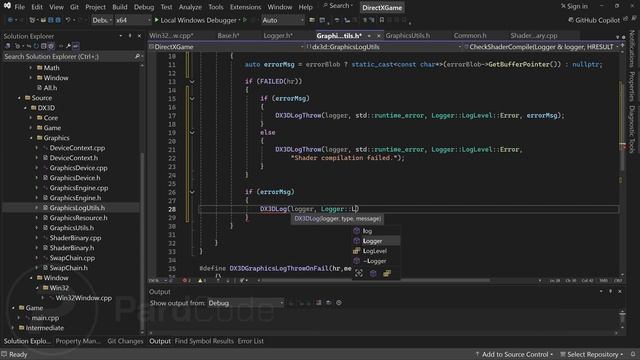Open the Analyze menu
This screenshot has height=360, width=640.
click(190, 7)
